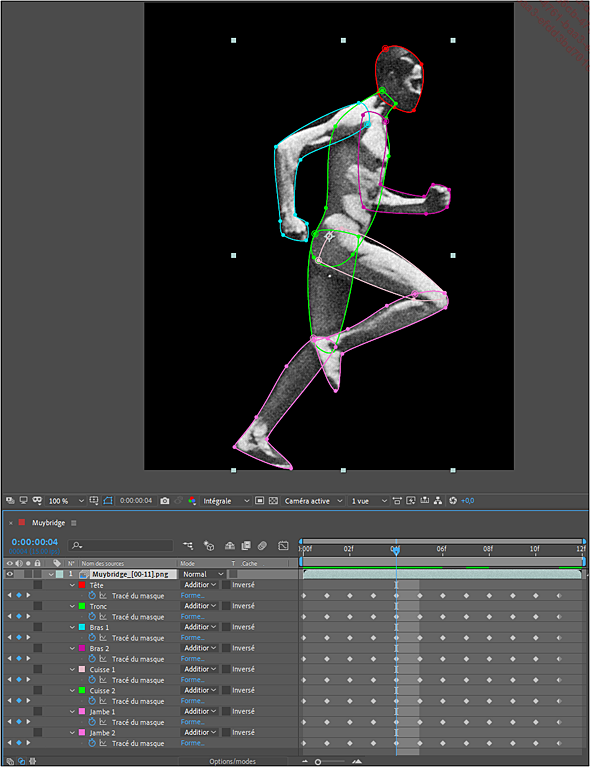This screenshot has height=767, width=590.
Task: Open the timeline icon in viewer bar
Action: (x=425, y=500)
